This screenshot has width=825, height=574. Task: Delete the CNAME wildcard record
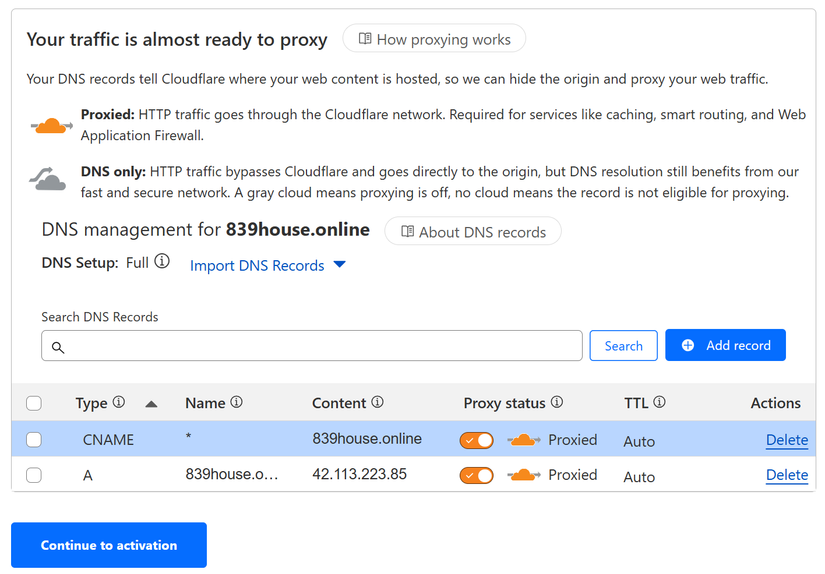786,440
